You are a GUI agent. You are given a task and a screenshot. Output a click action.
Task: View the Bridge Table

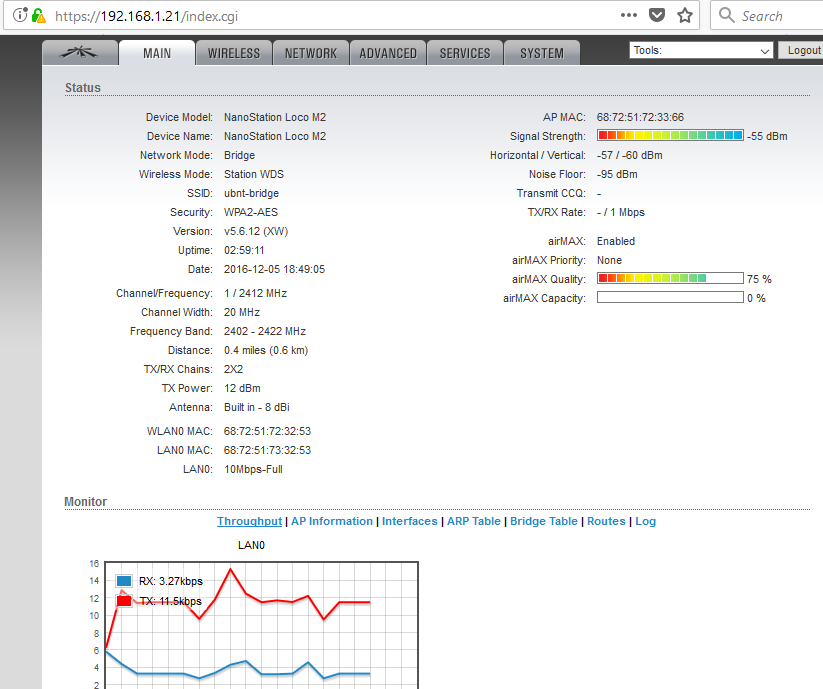tap(543, 521)
